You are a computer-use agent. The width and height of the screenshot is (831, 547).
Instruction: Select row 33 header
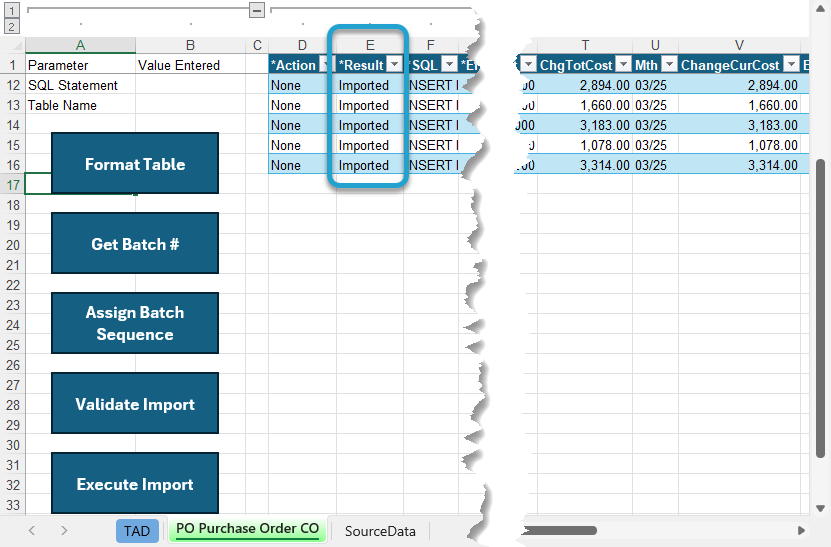pyautogui.click(x=13, y=505)
